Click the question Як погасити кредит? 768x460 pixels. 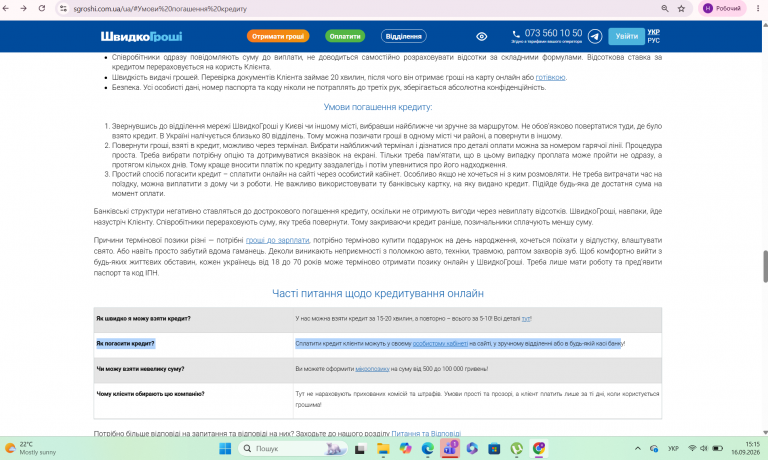coord(125,343)
